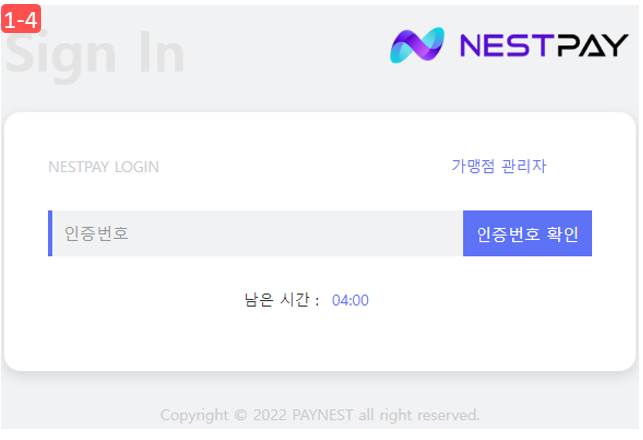Click 'all right reserved.' footer text
643x440 pixels.
[x=419, y=415]
